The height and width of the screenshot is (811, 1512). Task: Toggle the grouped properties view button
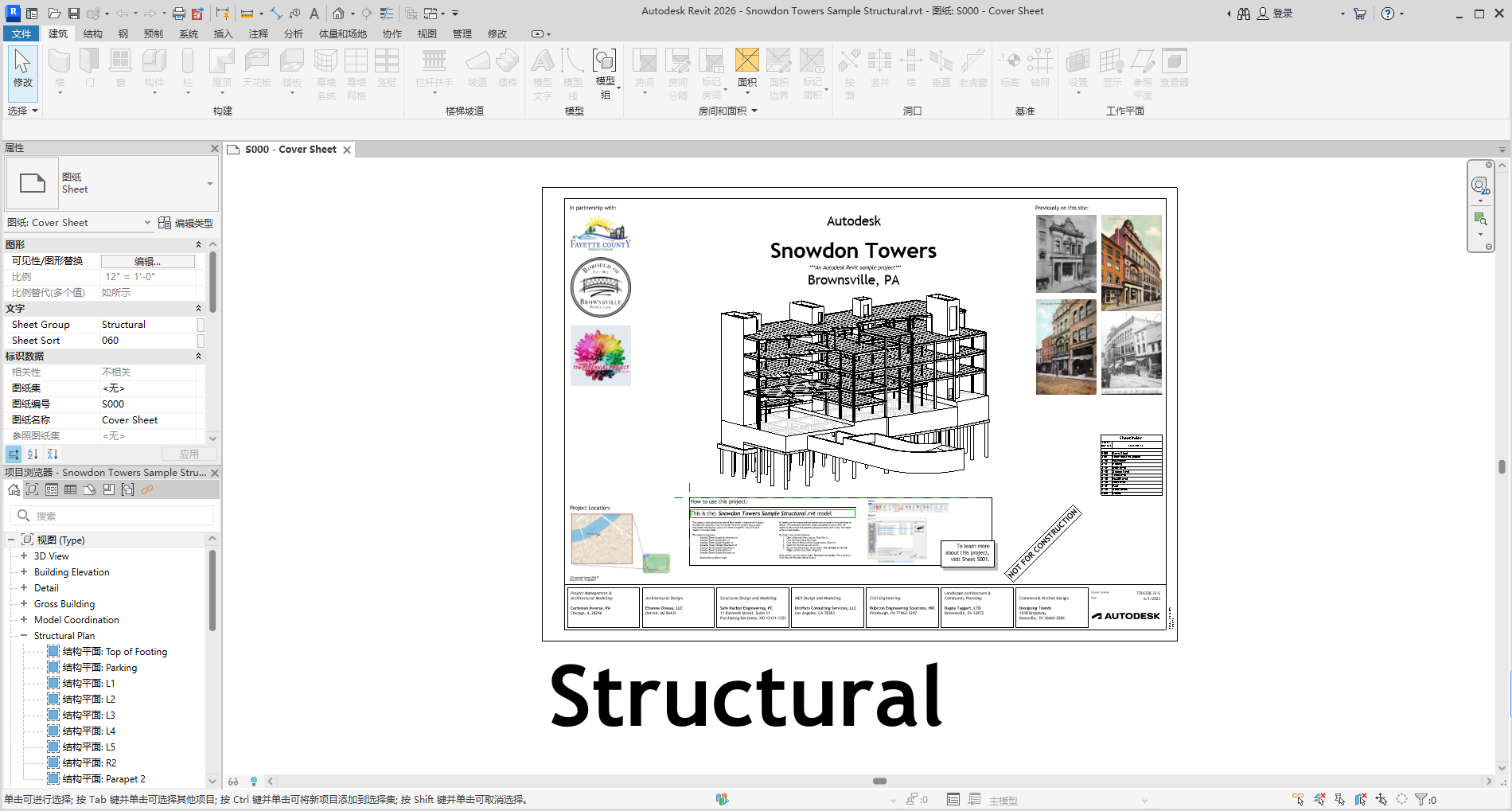click(14, 454)
